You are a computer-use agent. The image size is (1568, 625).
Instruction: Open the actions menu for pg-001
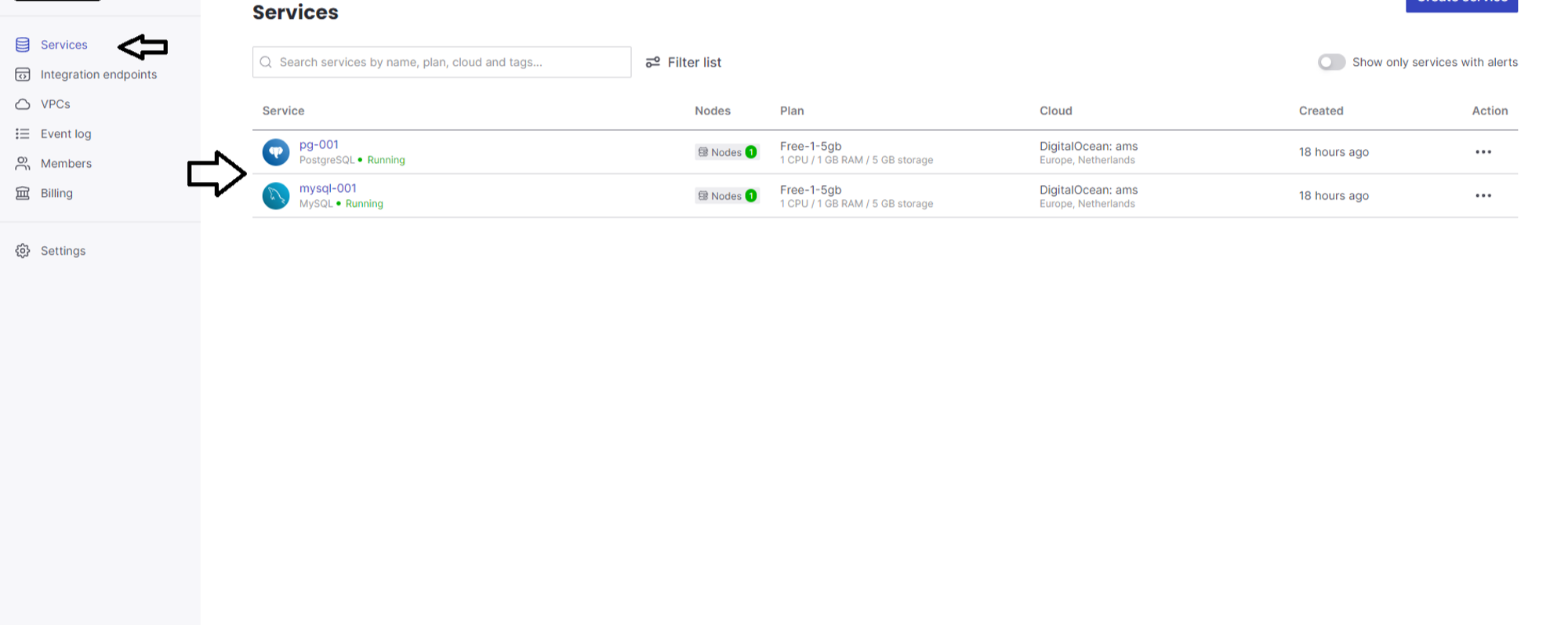click(1483, 152)
